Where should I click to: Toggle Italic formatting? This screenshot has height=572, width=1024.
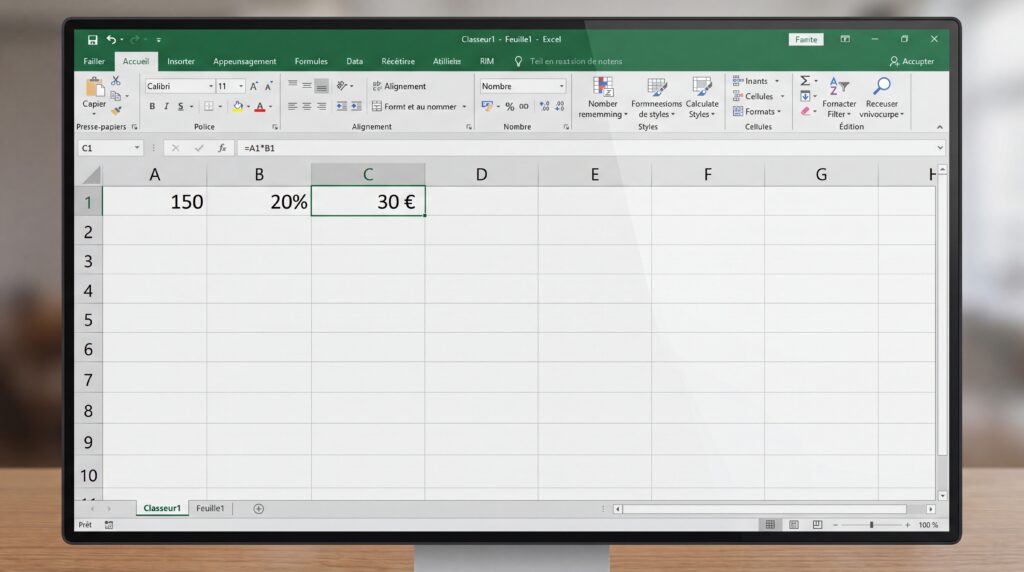(x=167, y=106)
